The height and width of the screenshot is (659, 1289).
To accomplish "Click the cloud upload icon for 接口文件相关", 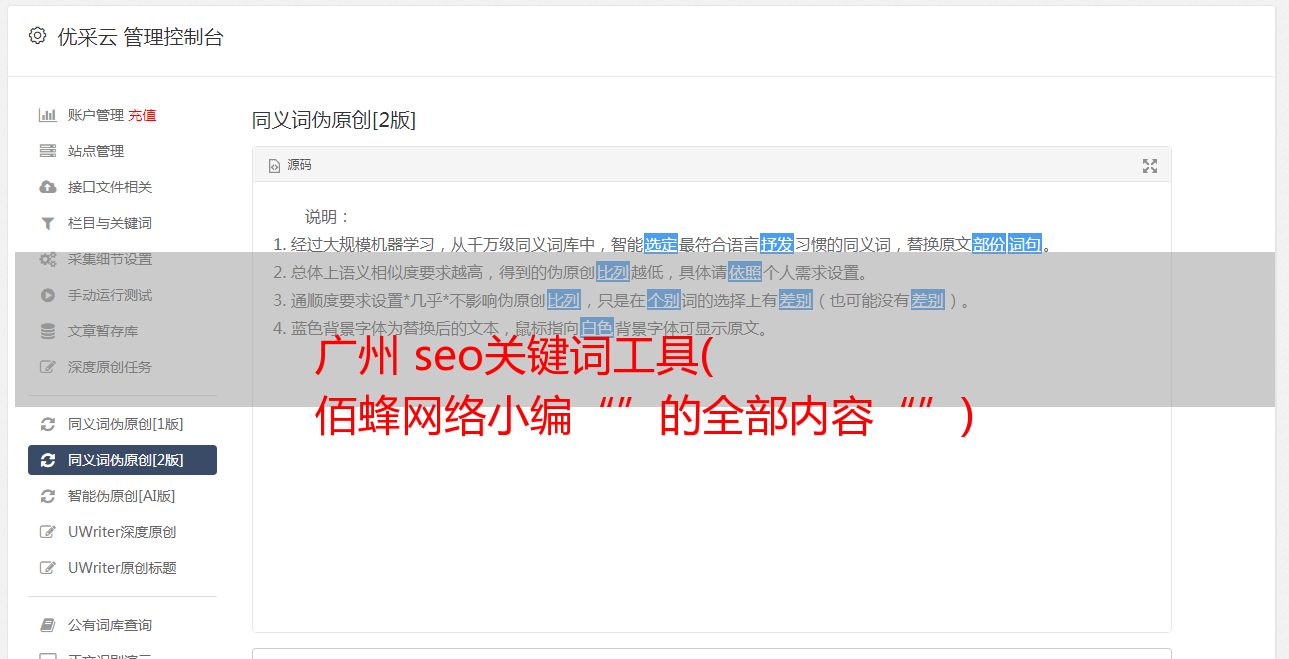I will pyautogui.click(x=47, y=187).
